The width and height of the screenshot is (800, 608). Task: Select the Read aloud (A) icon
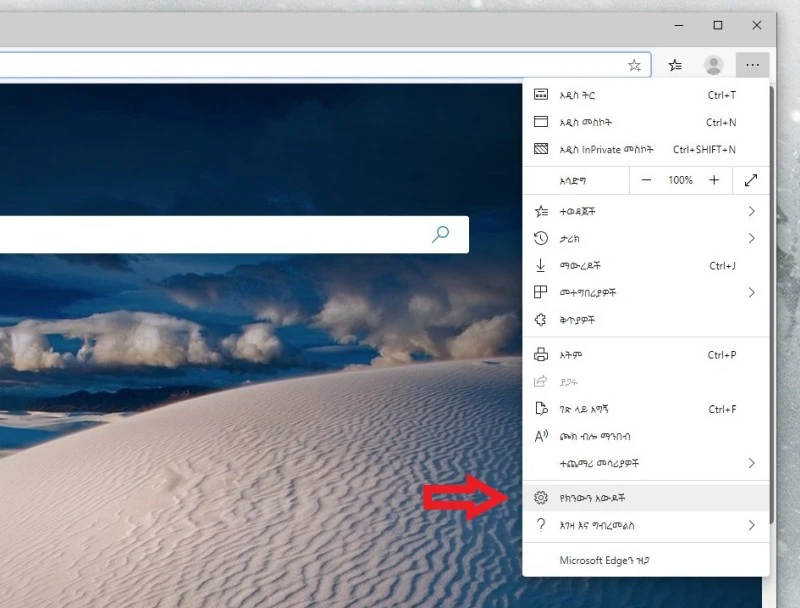coord(540,437)
